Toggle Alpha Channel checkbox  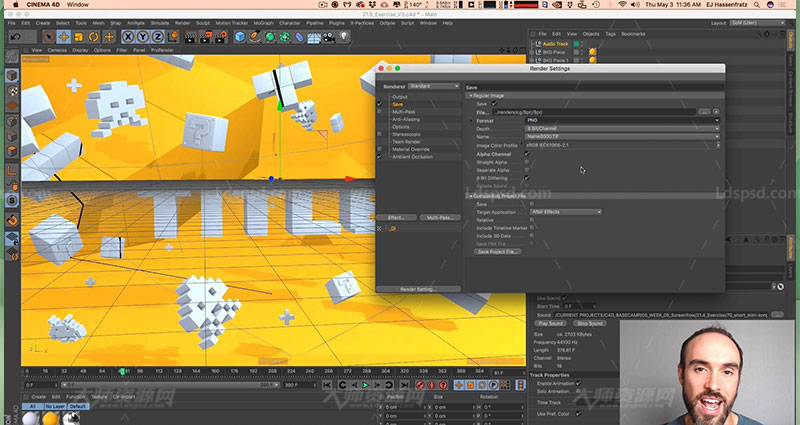(x=527, y=154)
